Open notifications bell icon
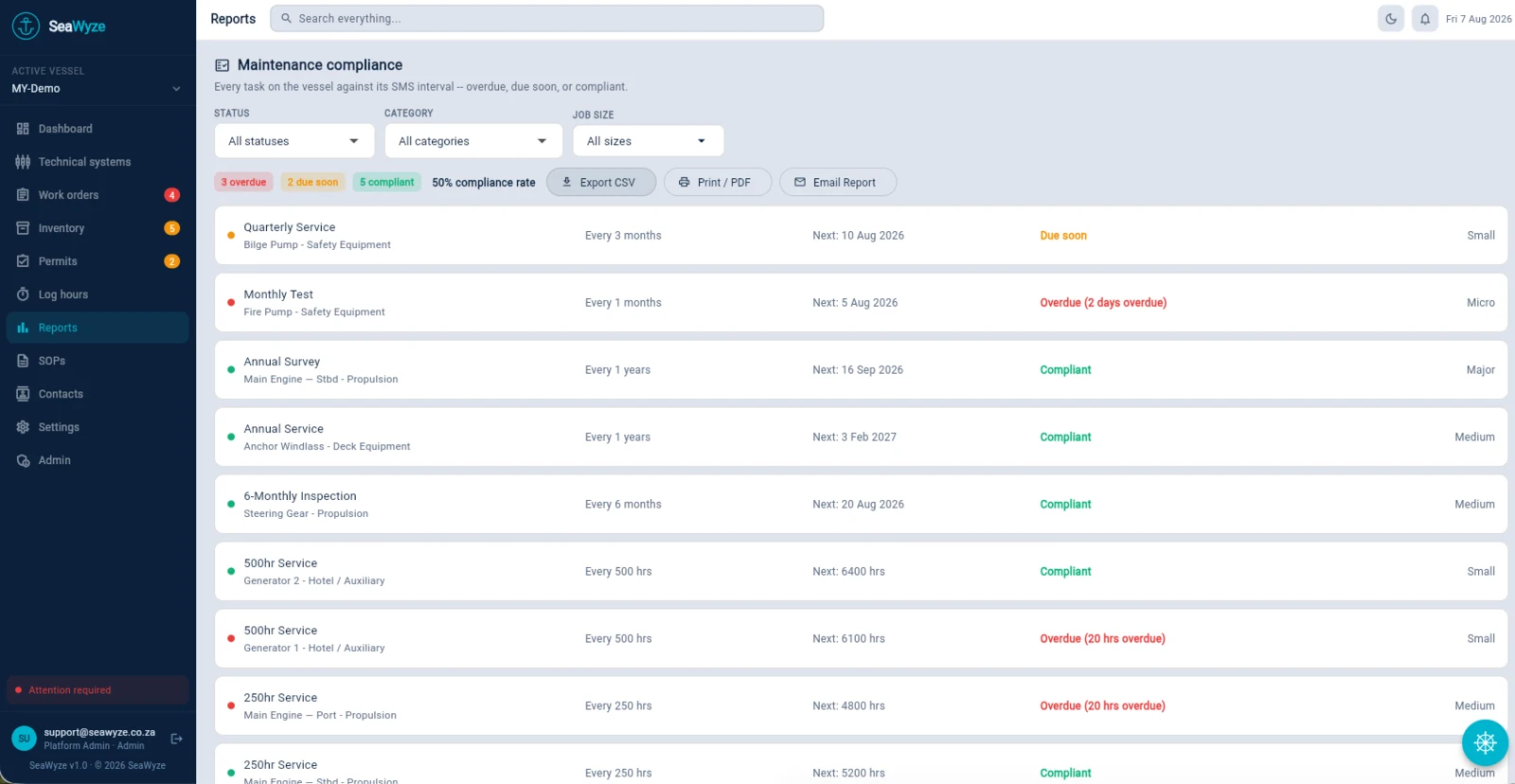The width and height of the screenshot is (1515, 784). pyautogui.click(x=1425, y=19)
